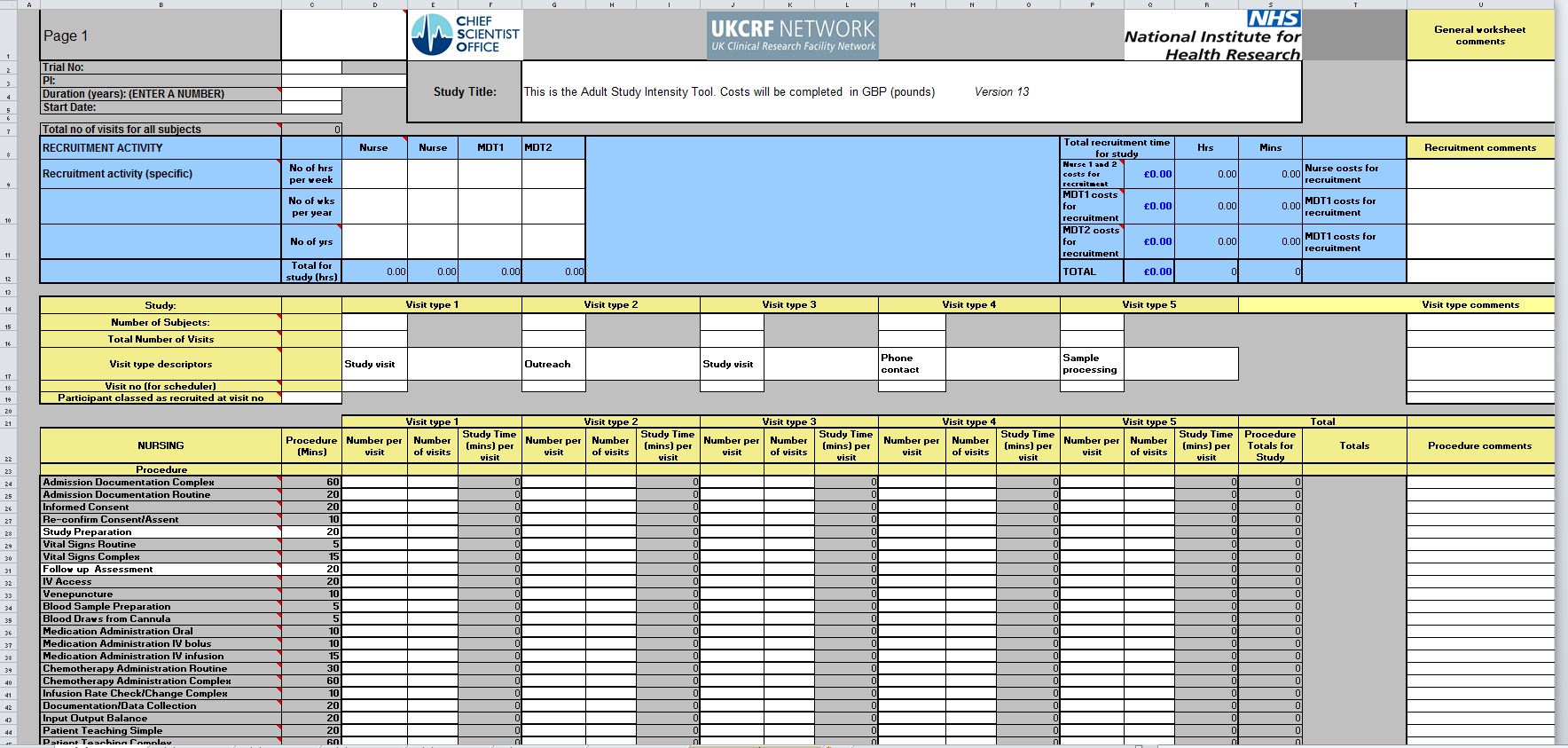Select "Documentation/Data Collection" procedure
The height and width of the screenshot is (748, 1568).
pyautogui.click(x=161, y=705)
